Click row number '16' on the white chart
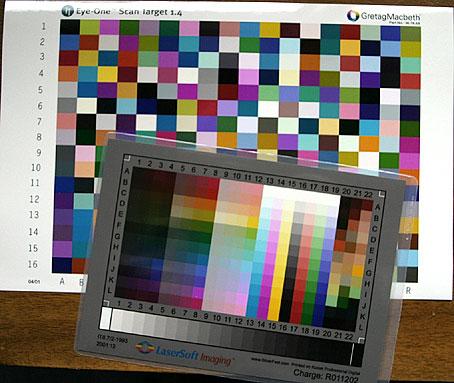Viewport: 454px width, 383px height. point(32,264)
